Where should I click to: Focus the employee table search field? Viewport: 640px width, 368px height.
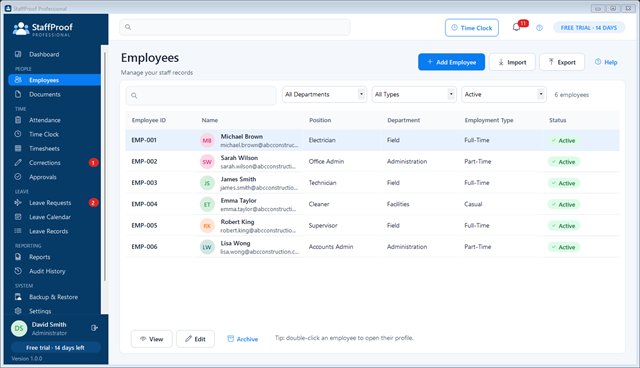point(201,95)
